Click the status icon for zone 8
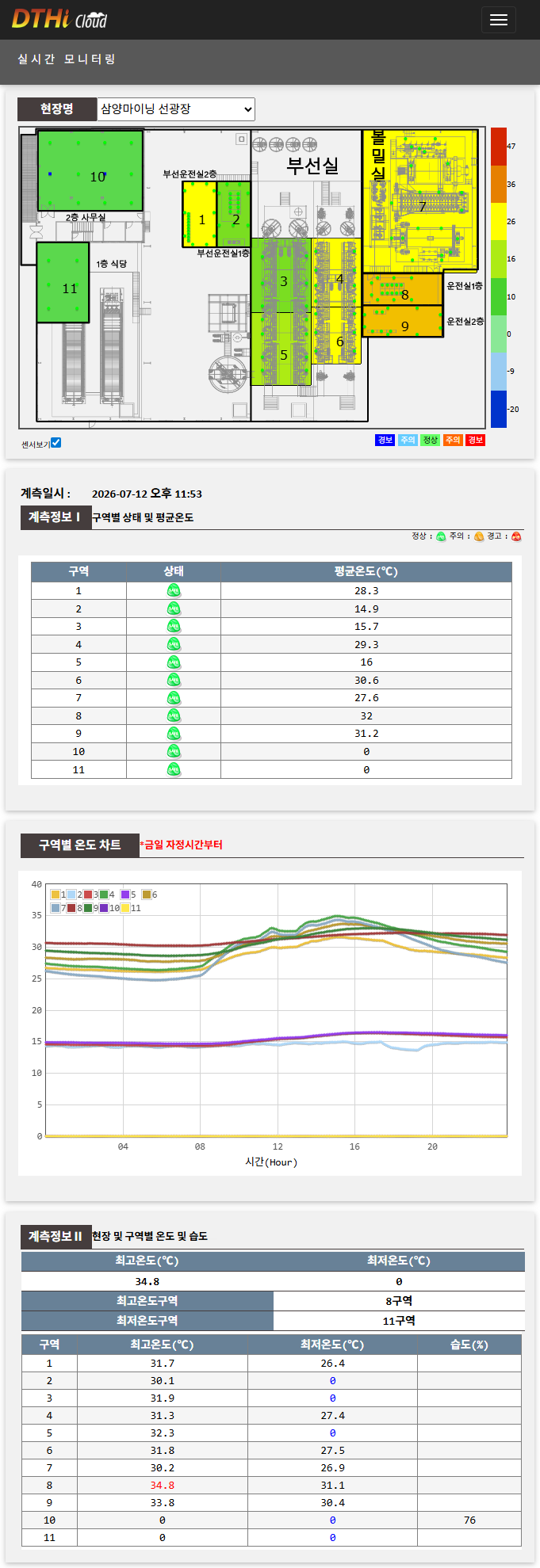The image size is (540, 1568). 174,715
